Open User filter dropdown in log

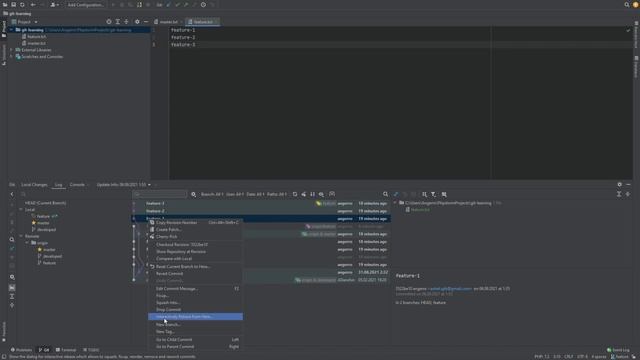[234, 194]
